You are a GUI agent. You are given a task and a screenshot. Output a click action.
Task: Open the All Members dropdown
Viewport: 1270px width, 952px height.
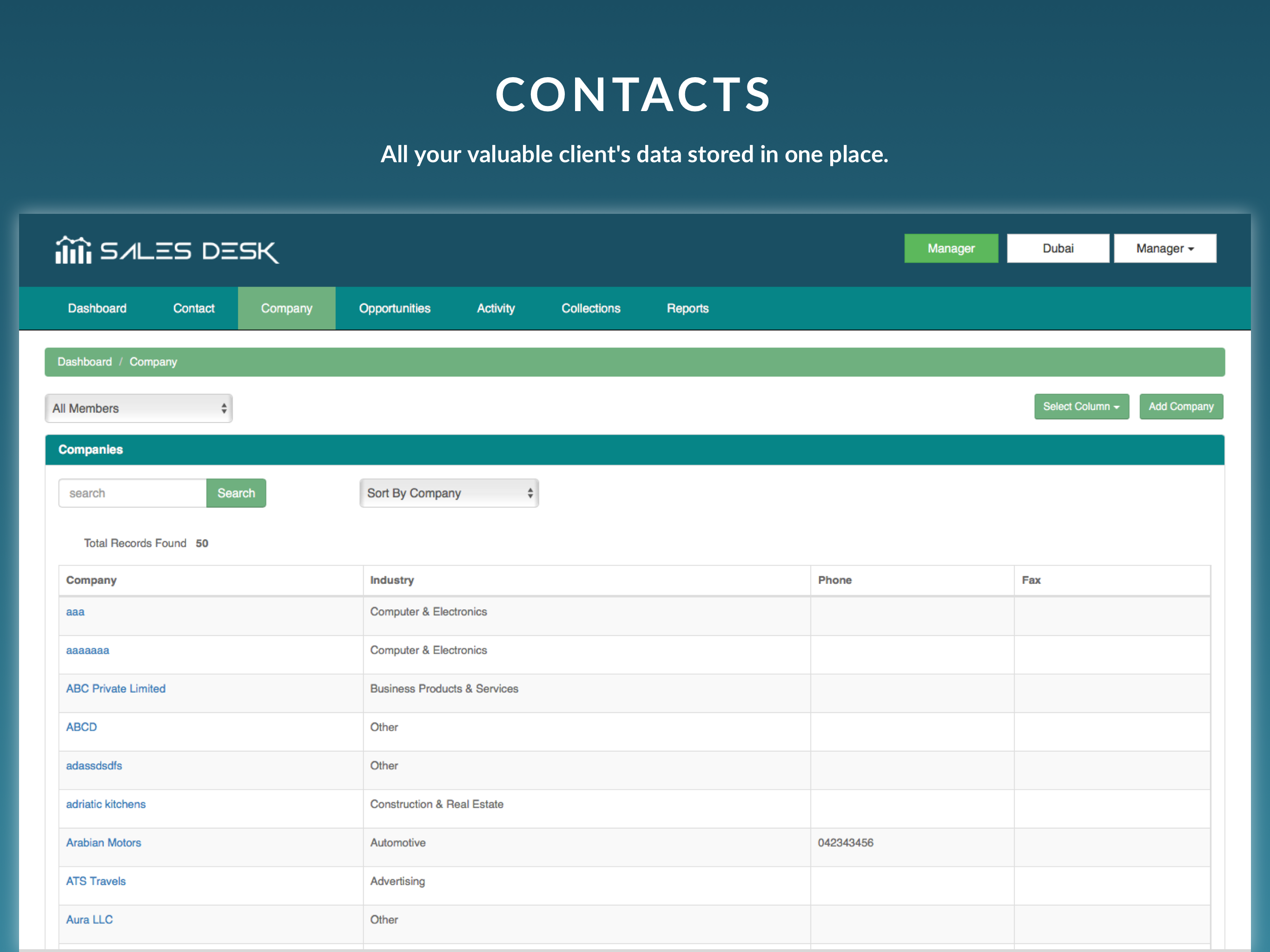coord(139,408)
